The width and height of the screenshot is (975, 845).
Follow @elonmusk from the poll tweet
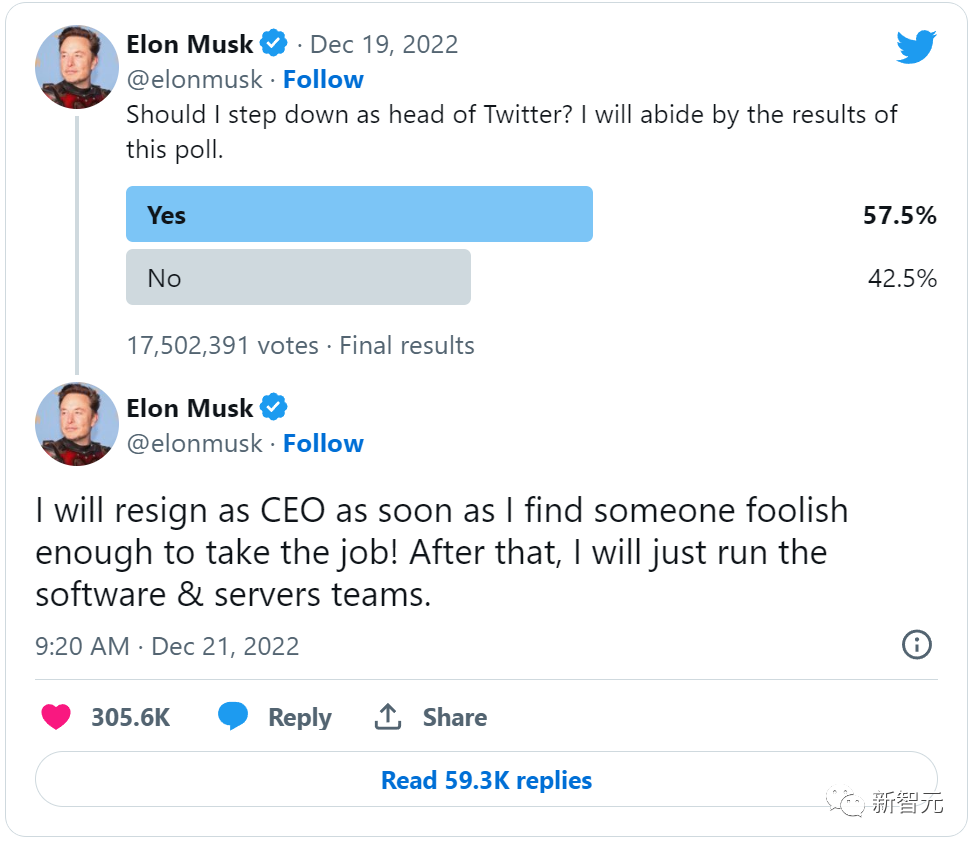(x=323, y=80)
